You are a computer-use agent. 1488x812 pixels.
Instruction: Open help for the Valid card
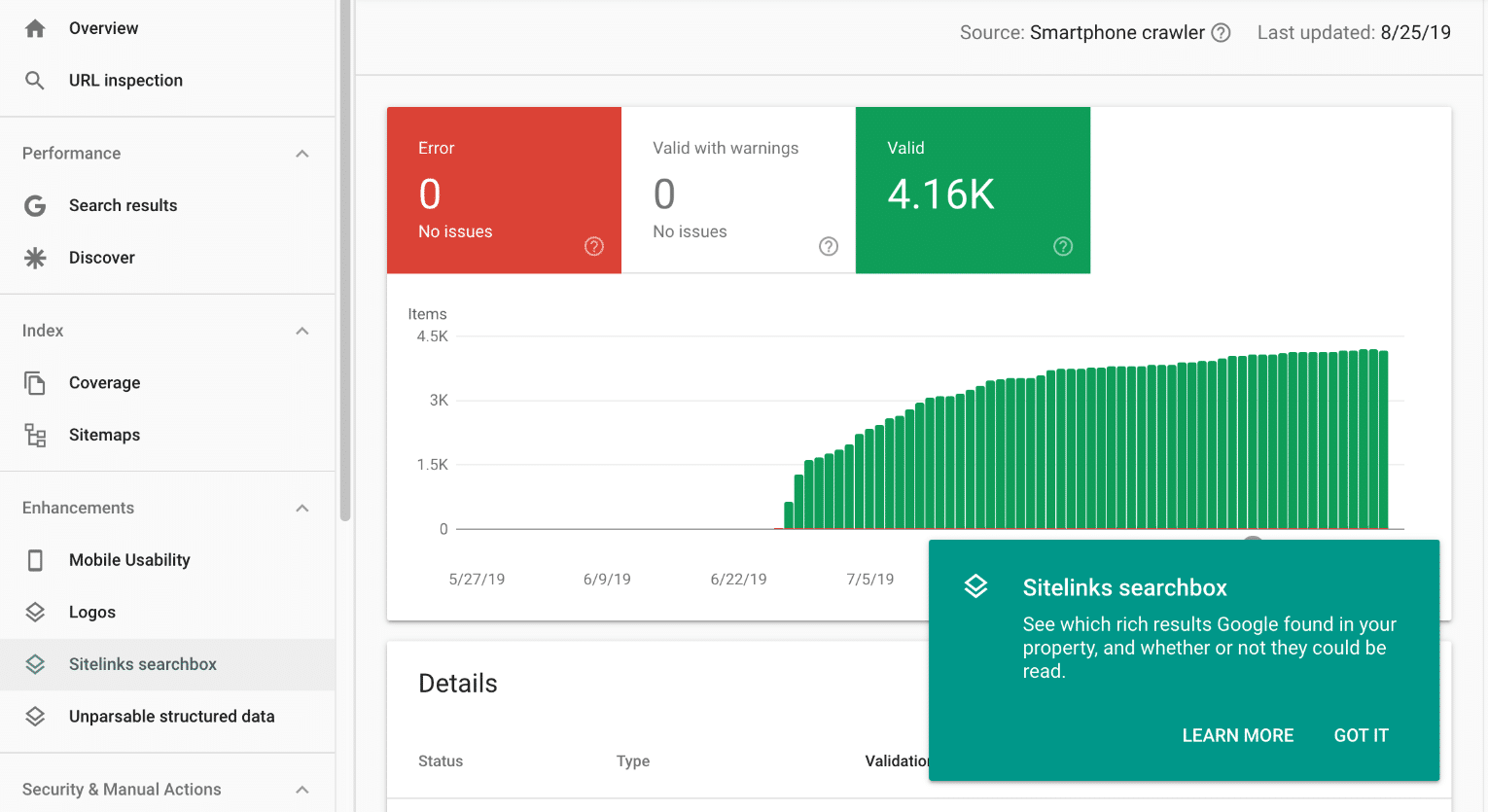coord(1062,246)
